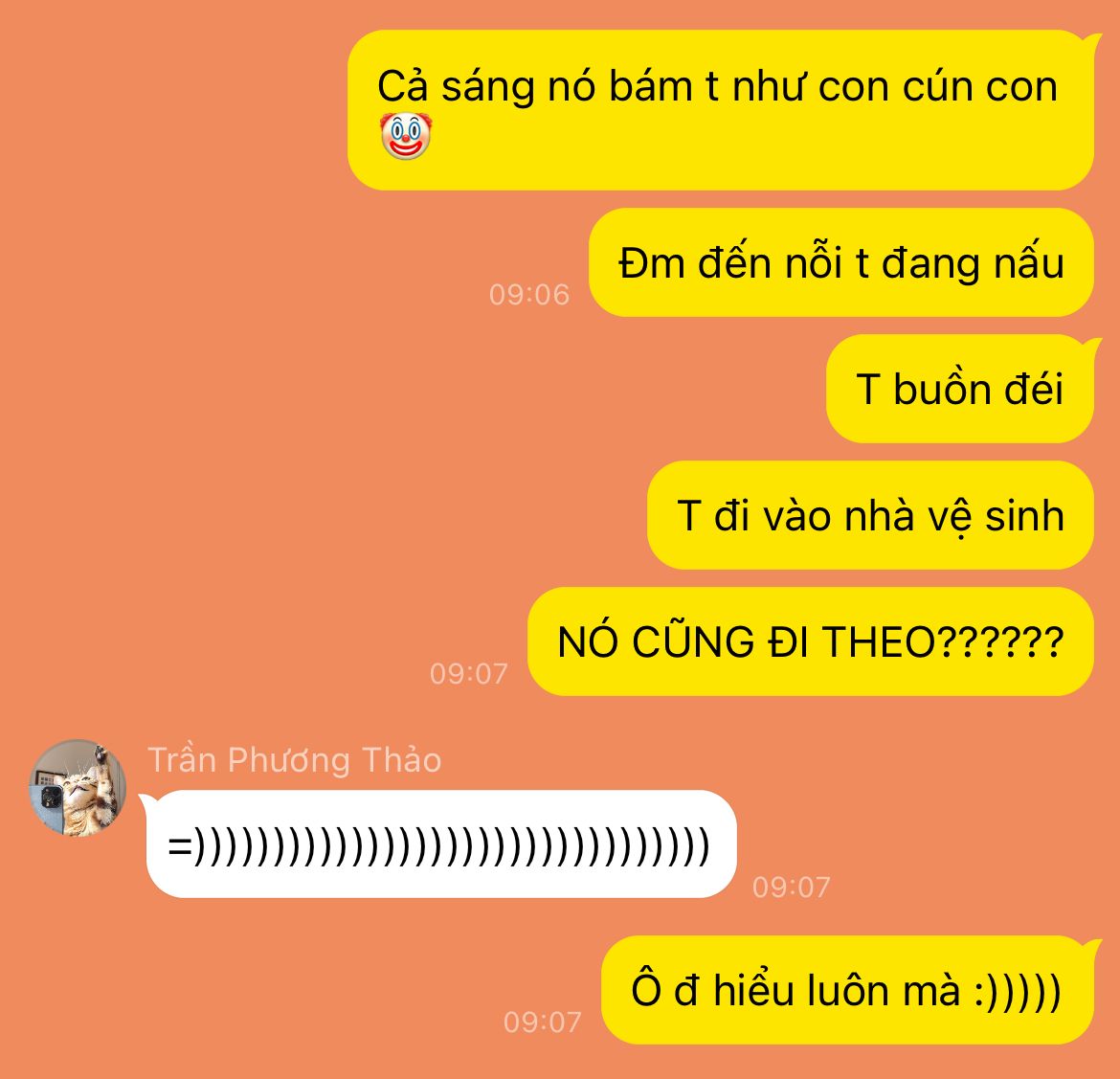The width and height of the screenshot is (1120, 1079).
Task: Tap the 09:07 timestamp beside the last message
Action: [542, 1022]
